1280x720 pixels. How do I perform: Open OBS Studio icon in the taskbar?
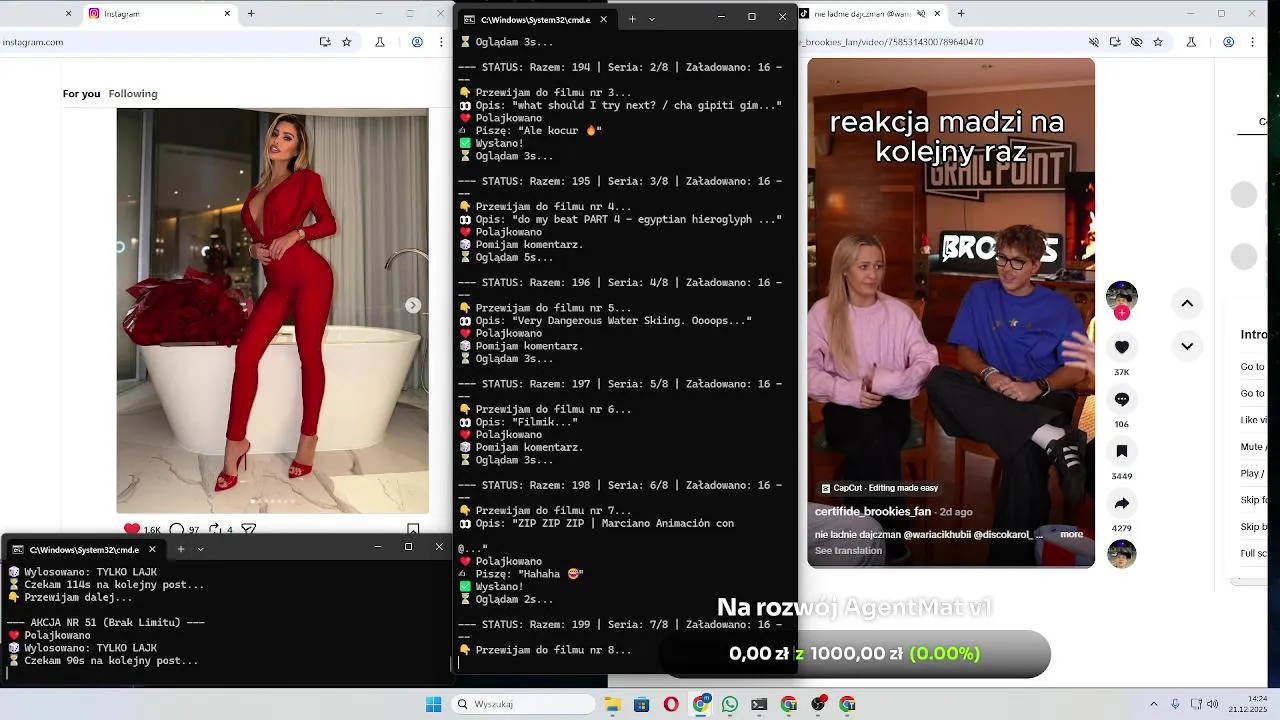coord(818,704)
